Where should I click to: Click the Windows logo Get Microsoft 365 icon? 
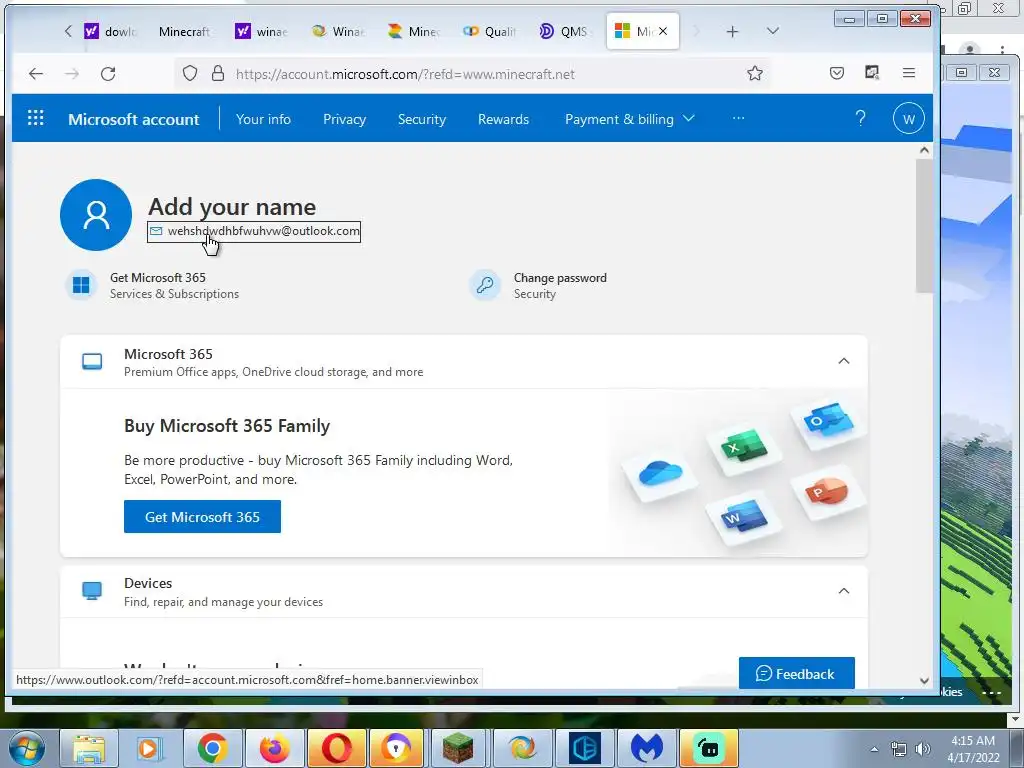[82, 285]
